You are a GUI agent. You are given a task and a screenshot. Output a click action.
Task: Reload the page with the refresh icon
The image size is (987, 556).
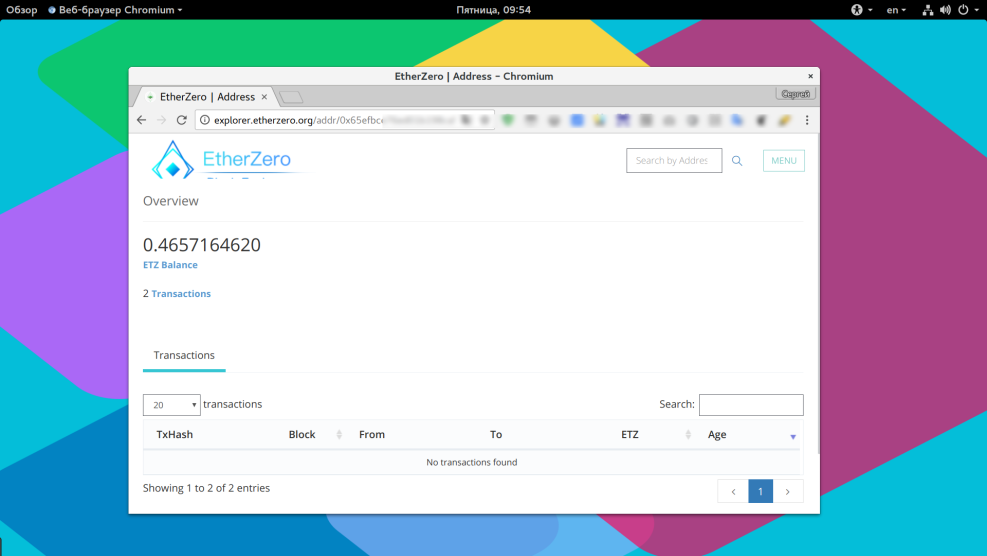(x=181, y=120)
